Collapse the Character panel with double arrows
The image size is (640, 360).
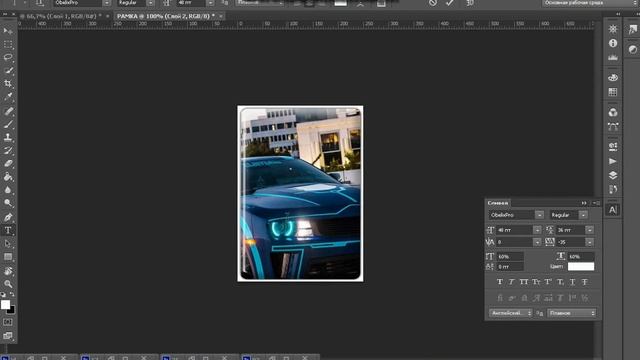click(584, 203)
